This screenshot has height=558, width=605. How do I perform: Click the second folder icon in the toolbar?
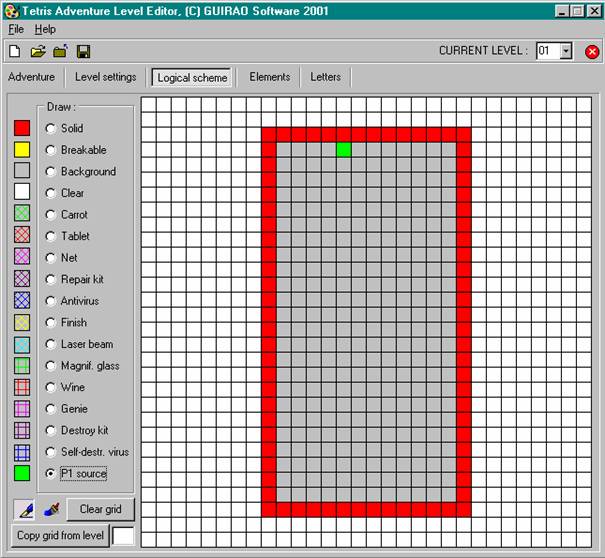[60, 51]
